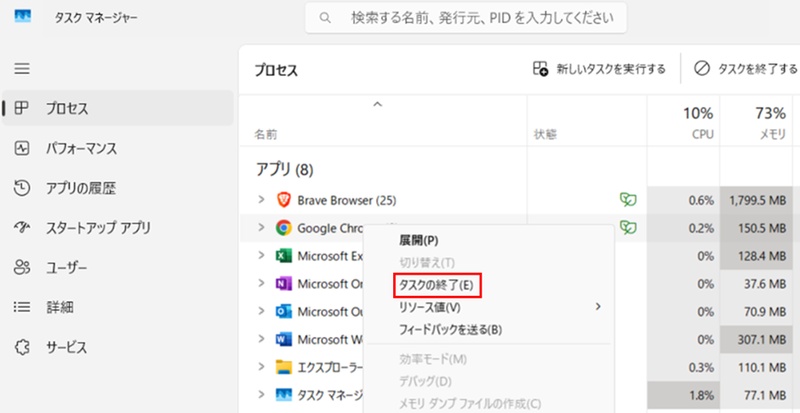800x413 pixels.
Task: Click the Microsoft Word icon
Action: (x=283, y=339)
